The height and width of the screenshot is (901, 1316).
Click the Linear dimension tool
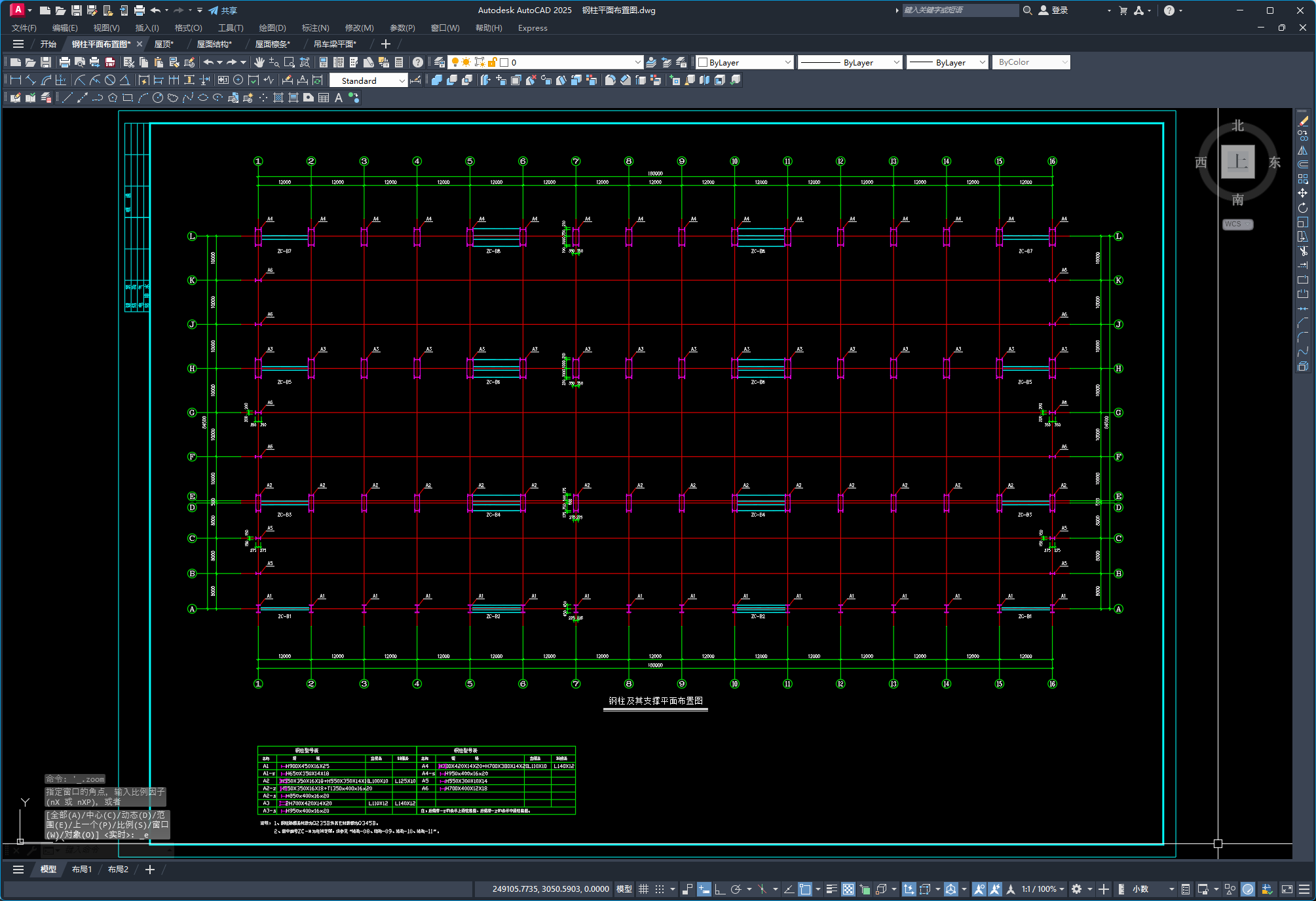click(x=16, y=81)
